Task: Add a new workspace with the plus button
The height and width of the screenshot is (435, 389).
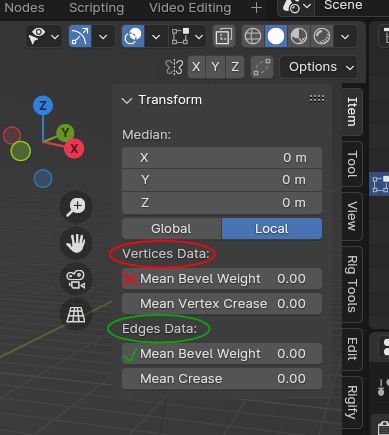Action: 256,8
